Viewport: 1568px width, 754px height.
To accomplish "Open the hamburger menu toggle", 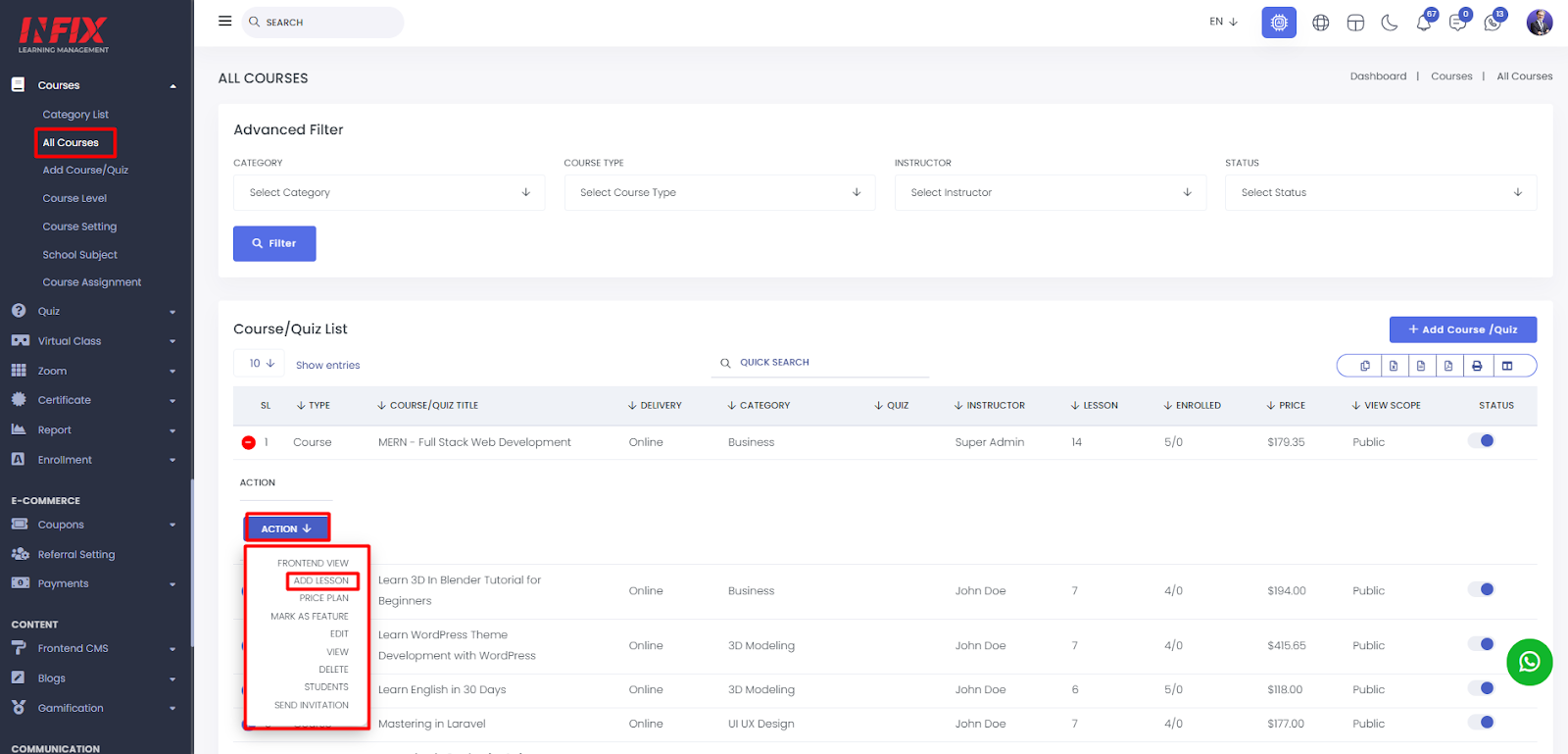I will (x=224, y=21).
